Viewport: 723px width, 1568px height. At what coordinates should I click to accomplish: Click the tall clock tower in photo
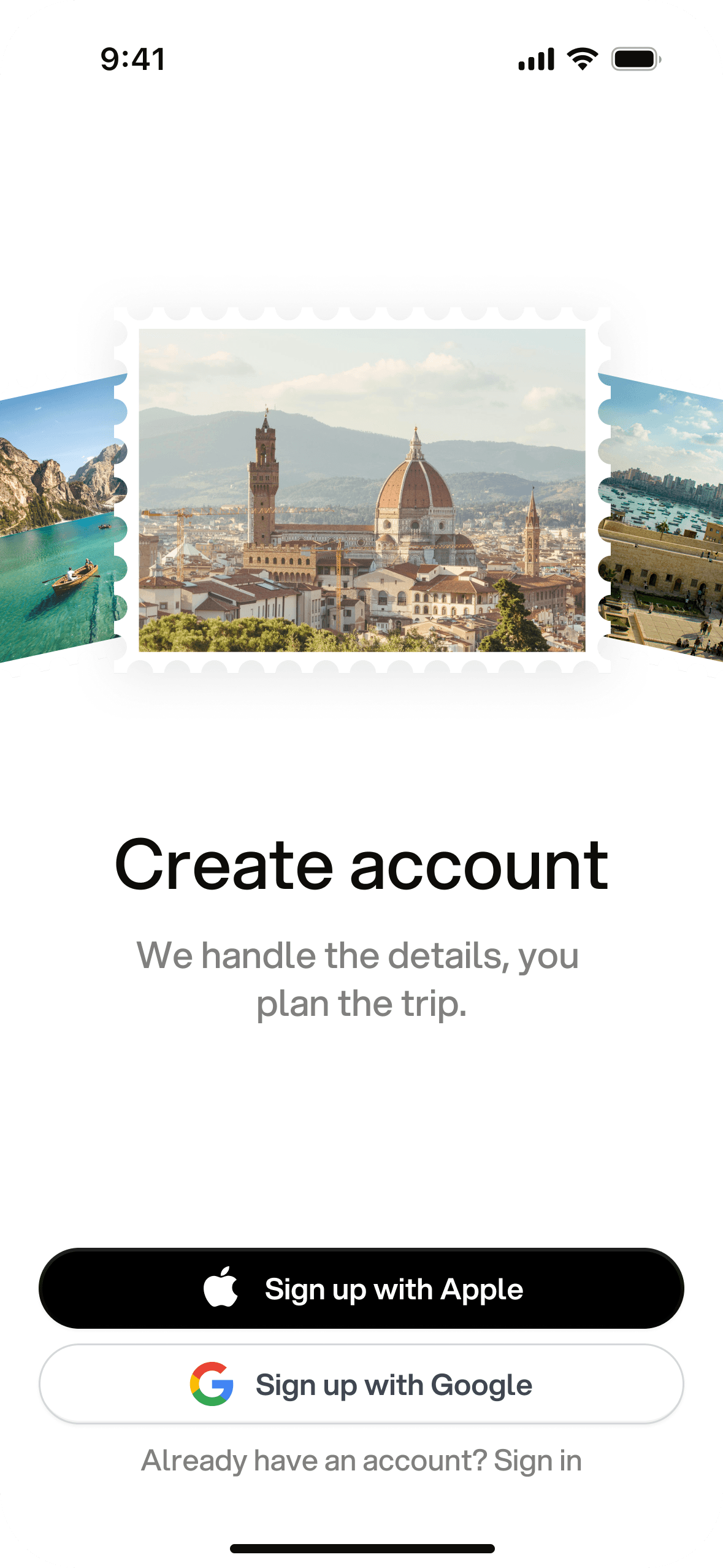click(x=264, y=478)
